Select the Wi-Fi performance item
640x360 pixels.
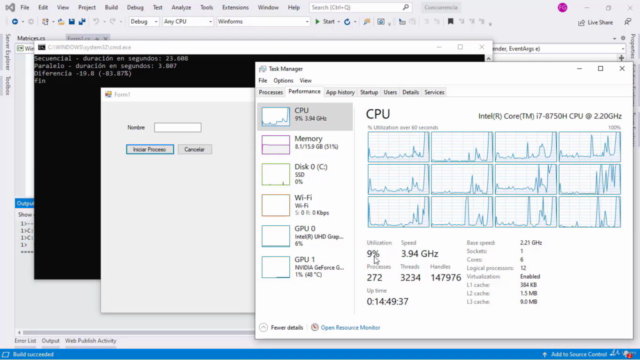pos(305,205)
